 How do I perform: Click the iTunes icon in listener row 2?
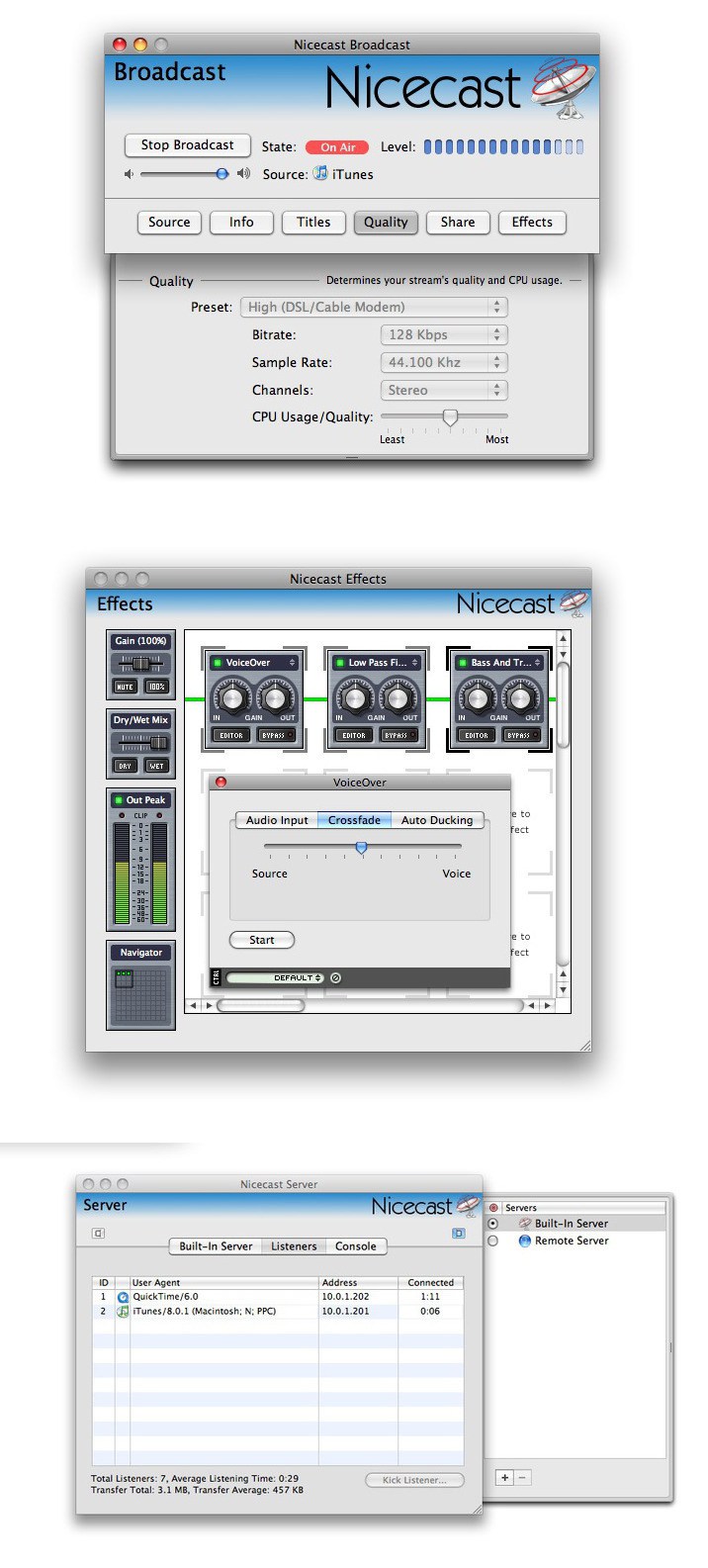(x=123, y=1312)
